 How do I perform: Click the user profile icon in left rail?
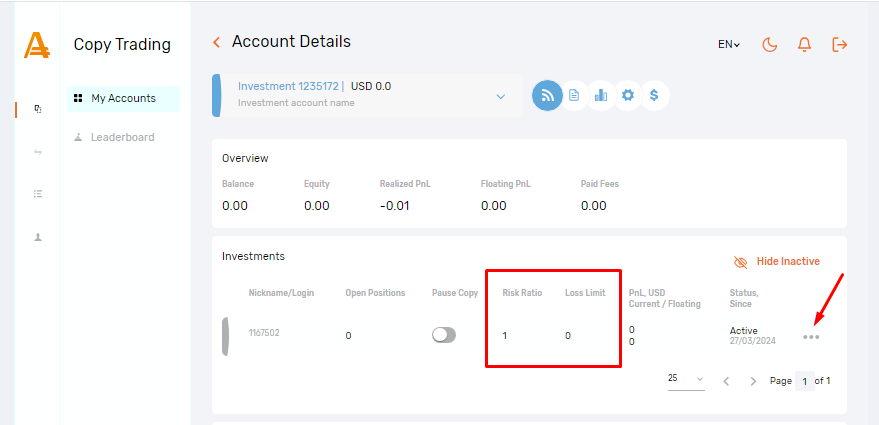(38, 238)
